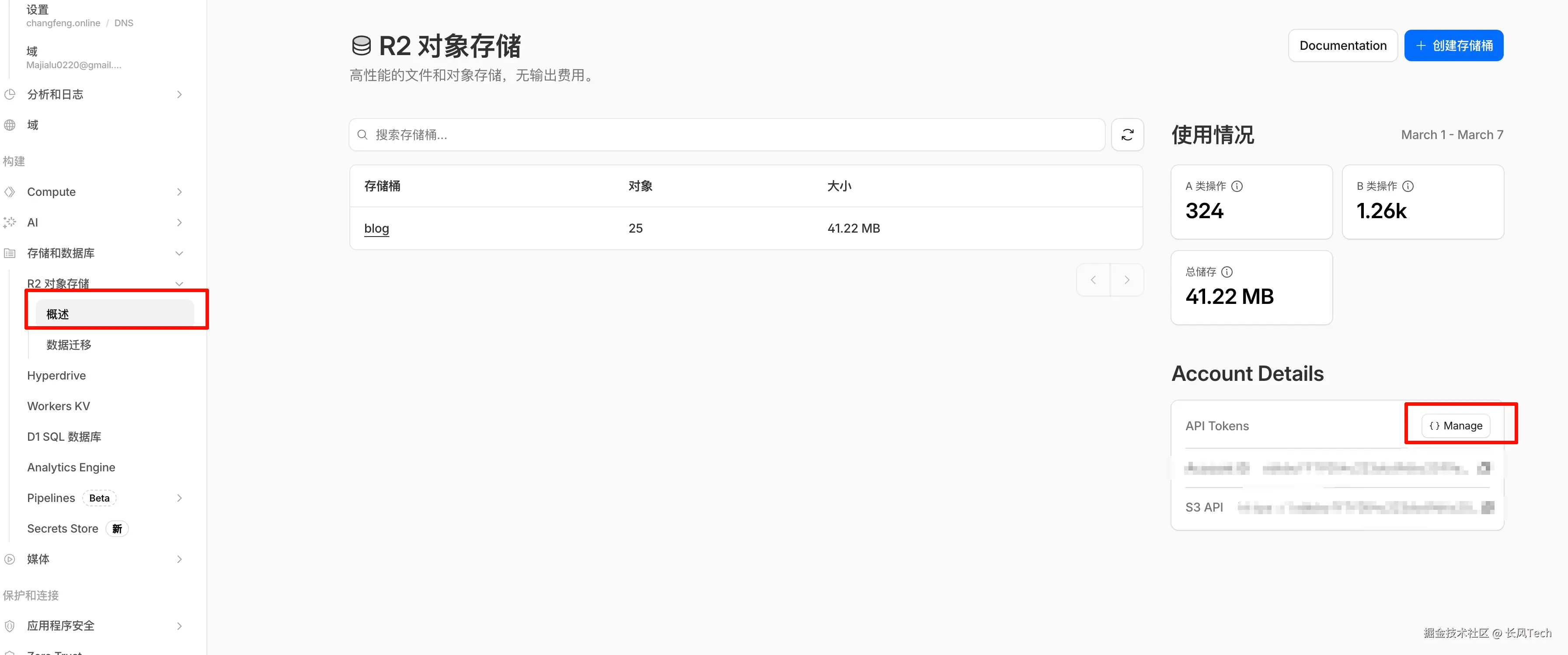Expand the AI sidebar section
Viewport: 1568px width, 655px height.
point(179,222)
